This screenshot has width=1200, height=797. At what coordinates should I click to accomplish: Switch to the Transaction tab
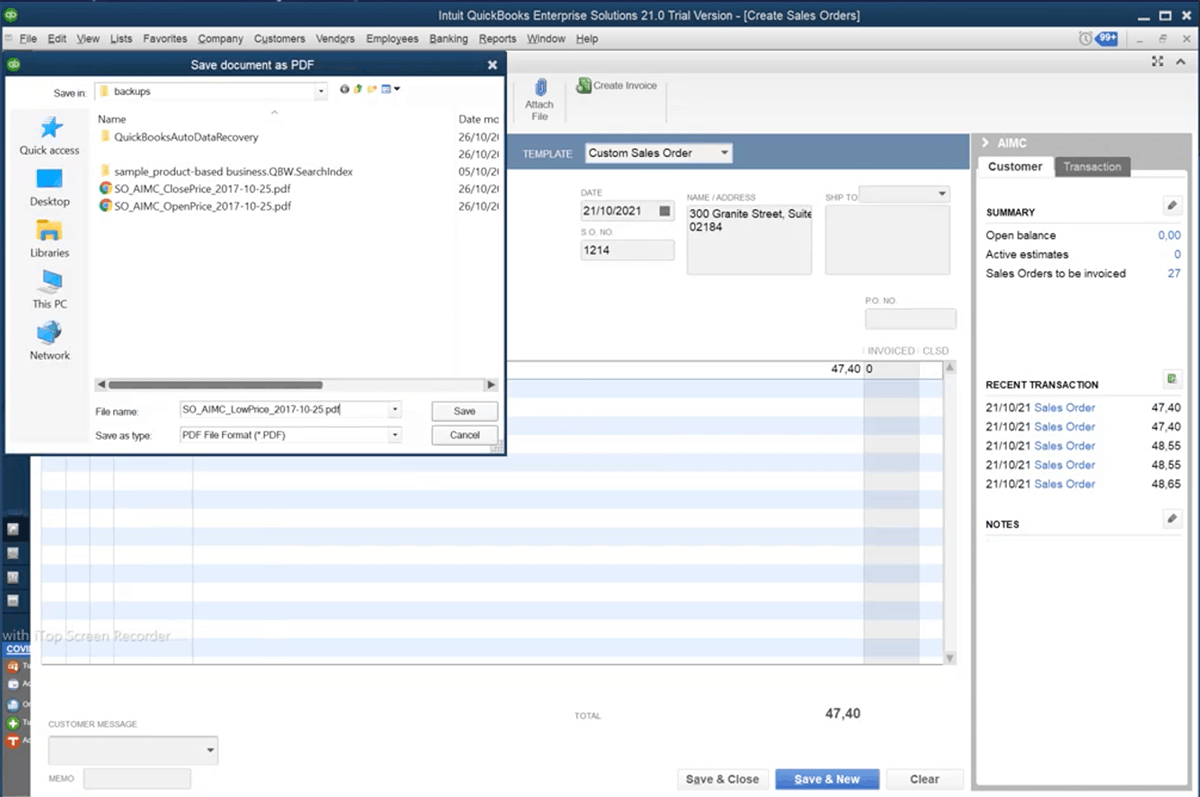(x=1092, y=167)
